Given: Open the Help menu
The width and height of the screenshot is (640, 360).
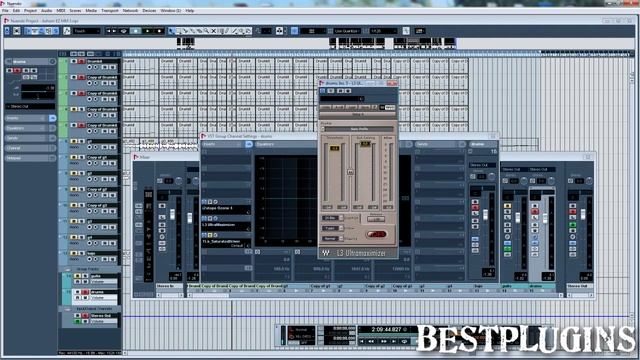Looking at the screenshot, I should pyautogui.click(x=190, y=11).
